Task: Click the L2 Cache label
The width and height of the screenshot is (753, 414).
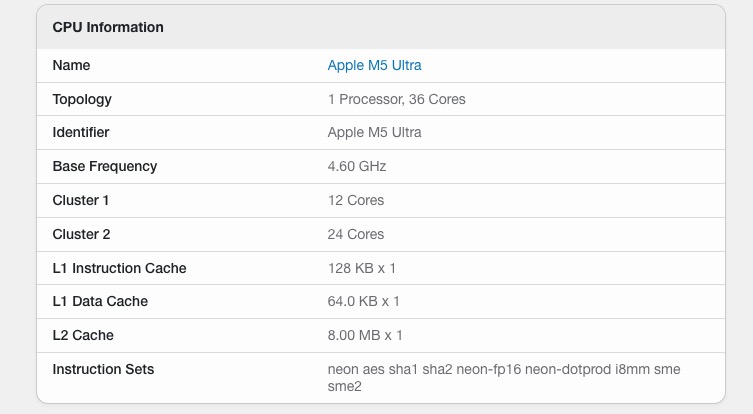Action: [x=83, y=335]
